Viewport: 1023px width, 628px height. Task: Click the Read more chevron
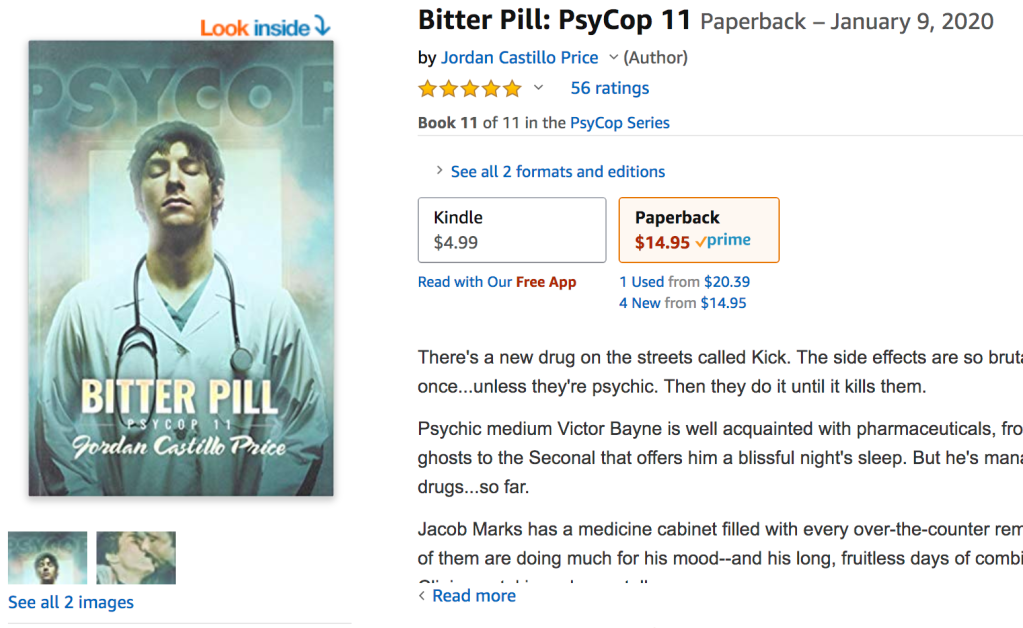coord(422,595)
